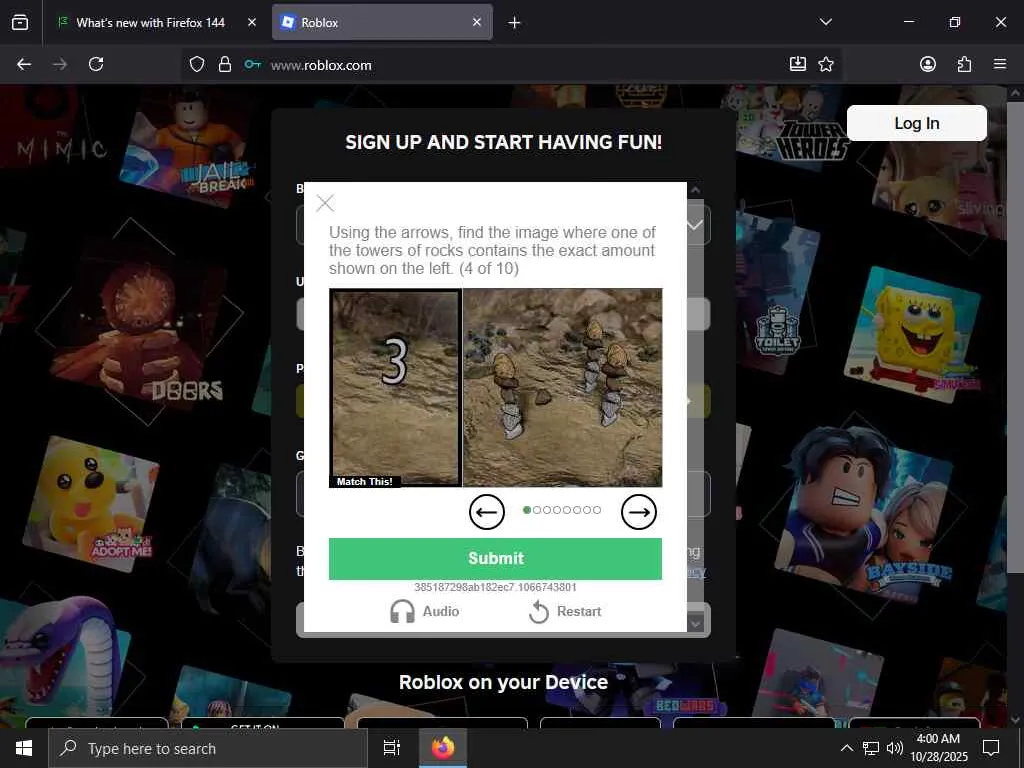The image size is (1024, 768).
Task: Click the Audio headphones icon
Action: tap(402, 612)
